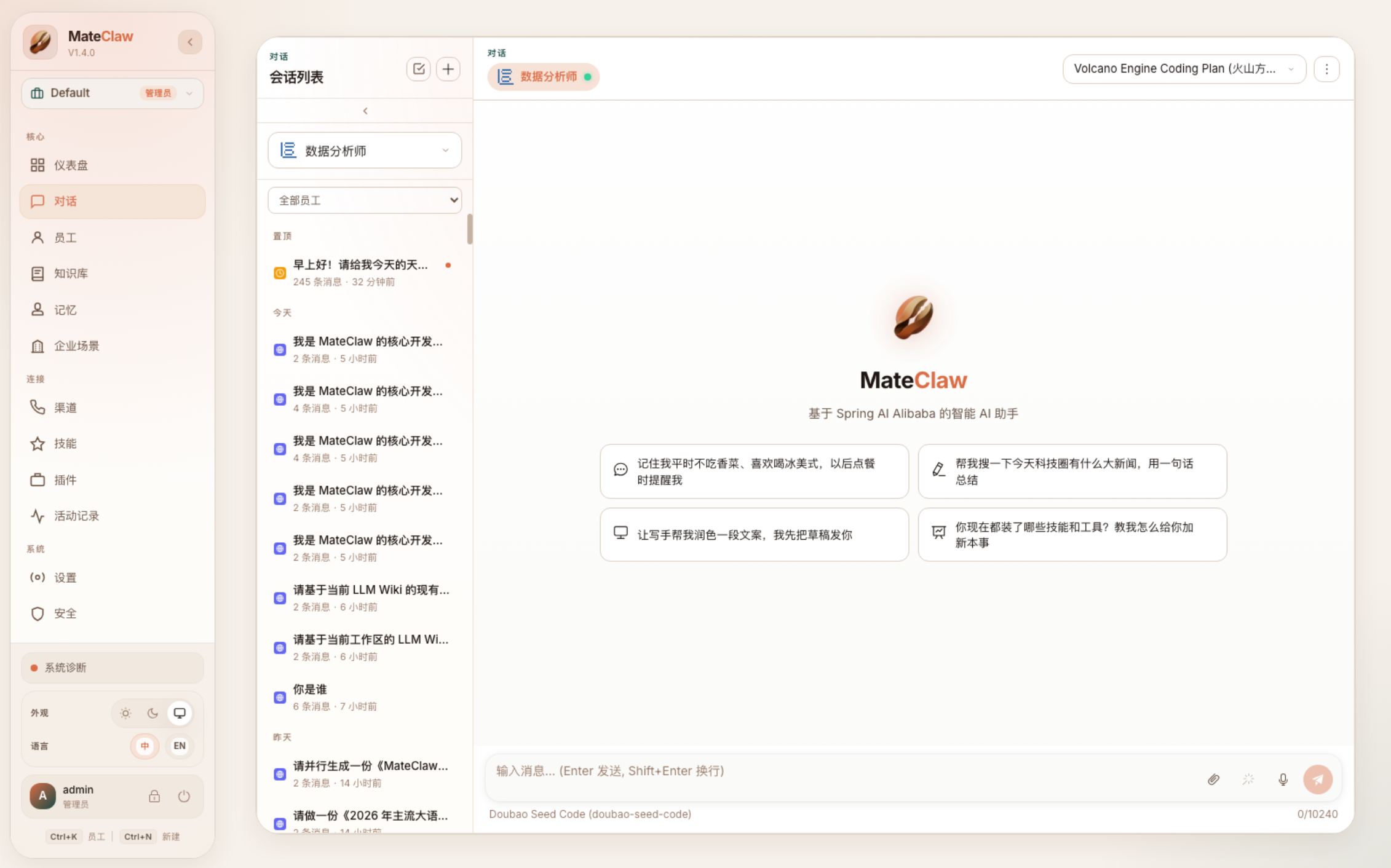The height and width of the screenshot is (868, 1391).
Task: Click the lock icon beside admin
Action: coord(154,796)
